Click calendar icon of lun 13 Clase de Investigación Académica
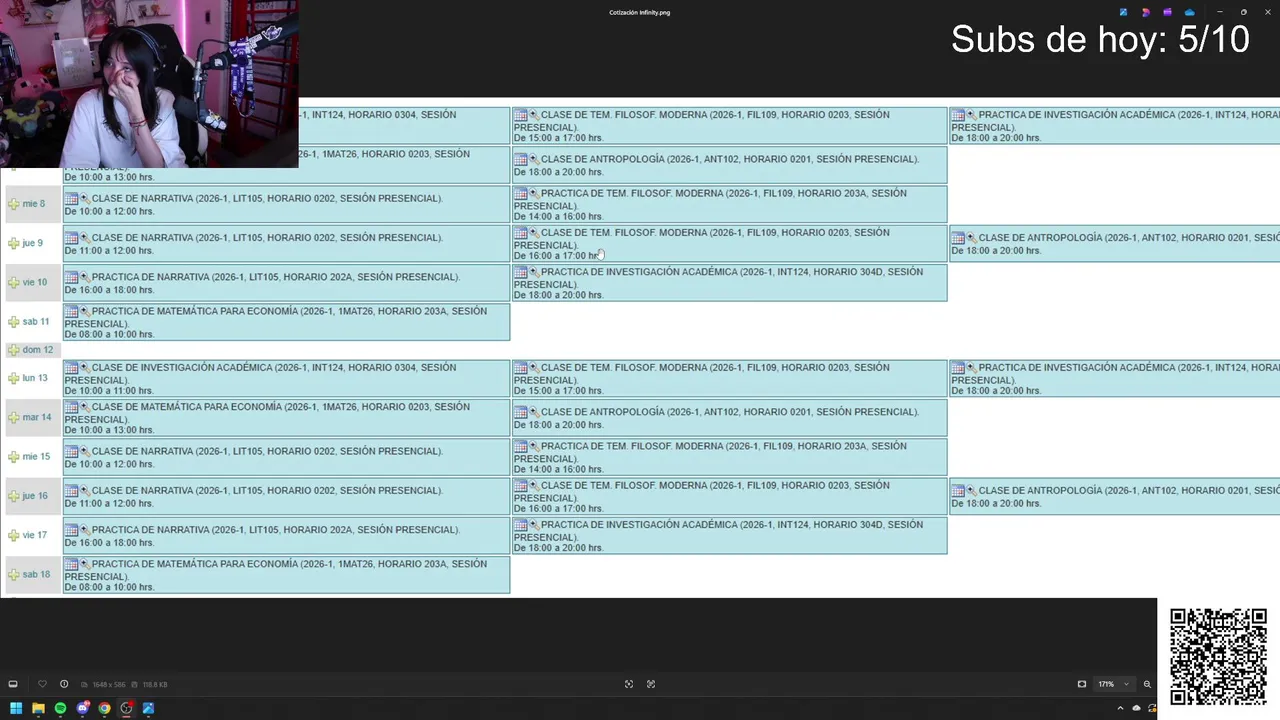The height and width of the screenshot is (720, 1280). point(71,368)
